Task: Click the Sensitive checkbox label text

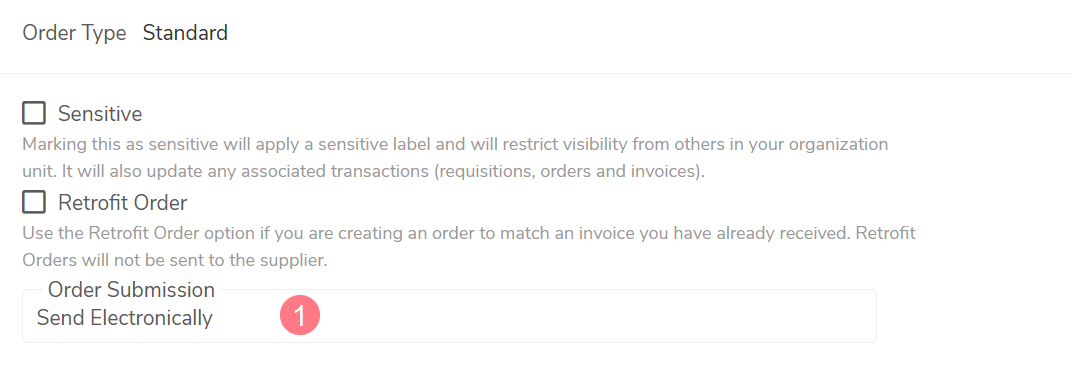Action: [100, 113]
